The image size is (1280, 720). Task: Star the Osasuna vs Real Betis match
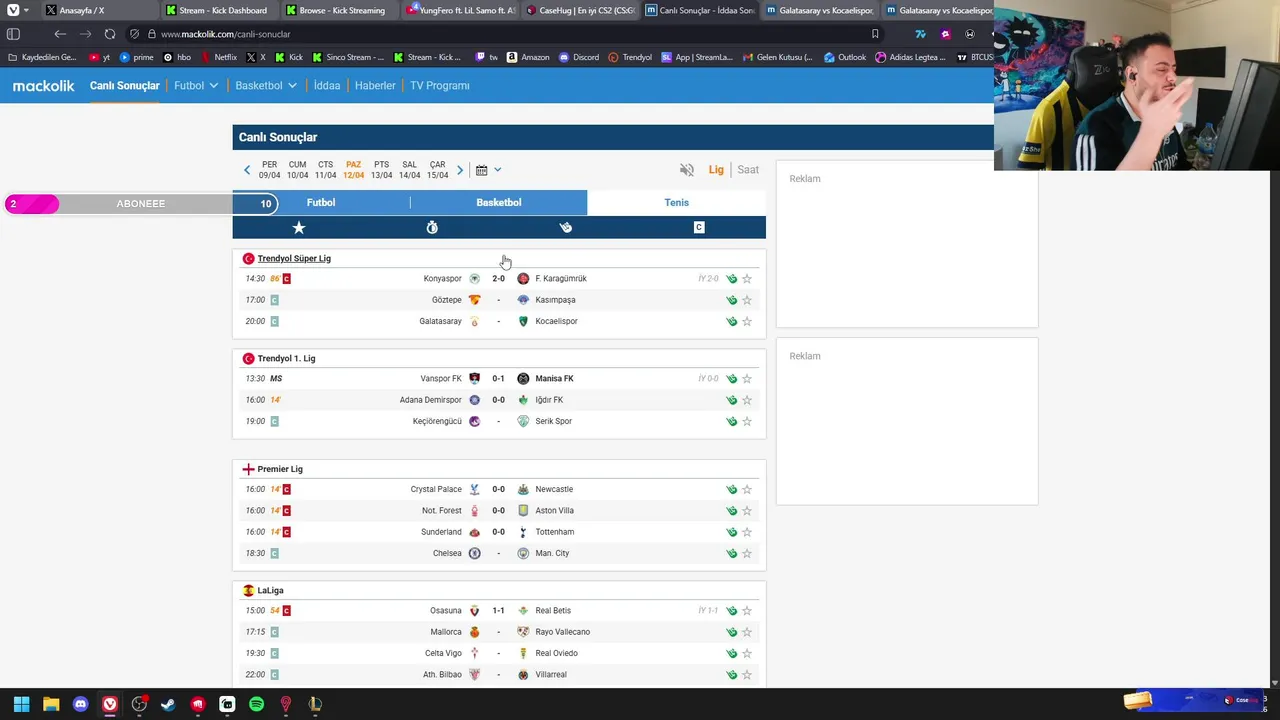click(747, 611)
